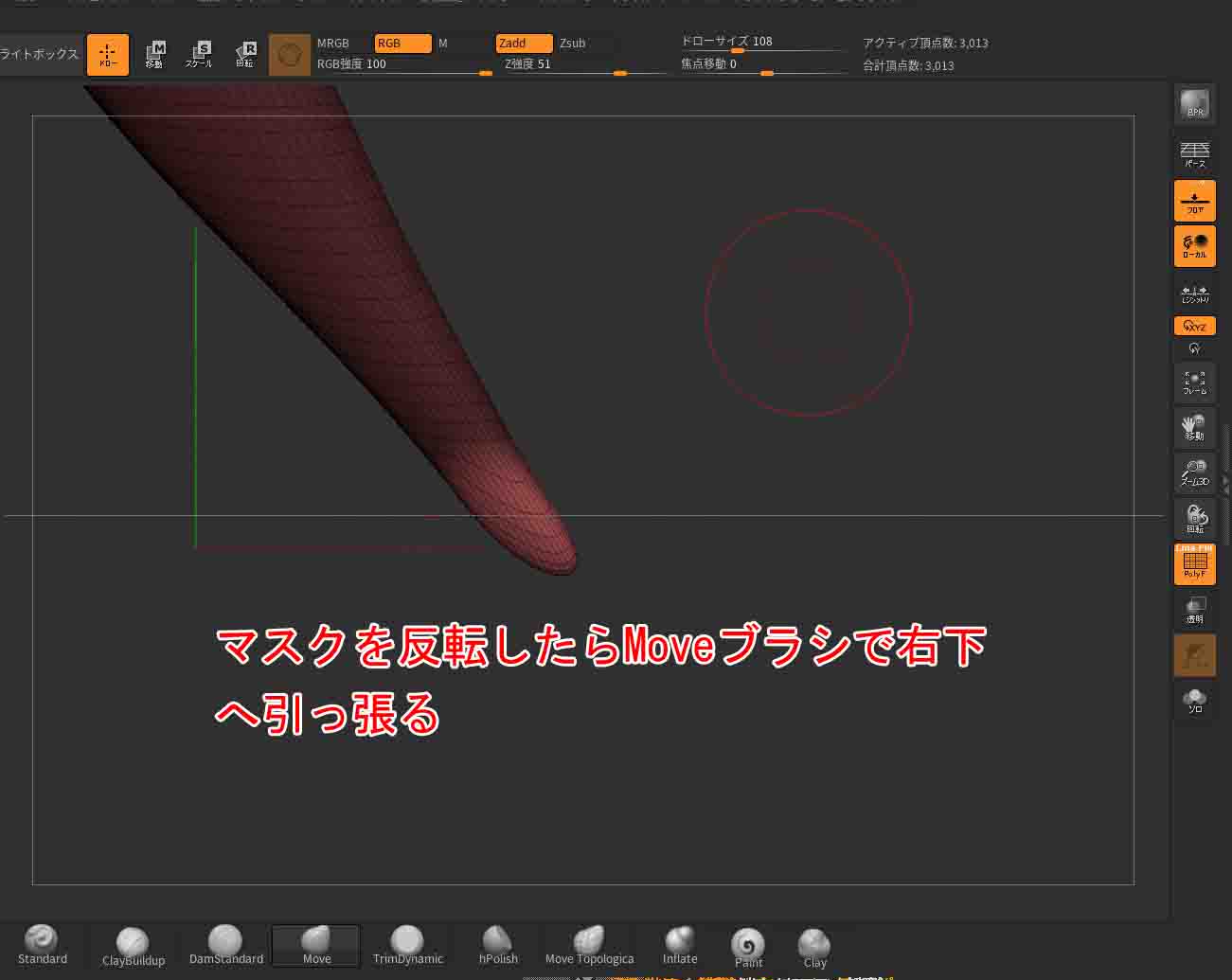1232x980 pixels.
Task: Toggle the PolyF wireframe display
Action: pos(1194,564)
